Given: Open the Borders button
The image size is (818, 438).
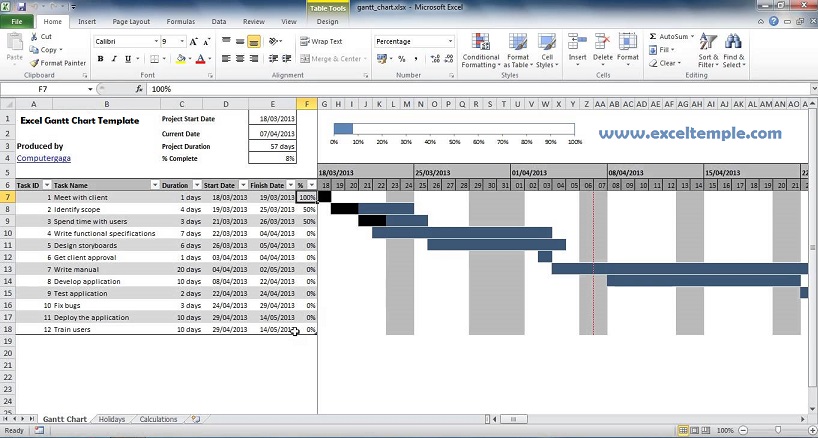Looking at the screenshot, I should tap(154, 59).
